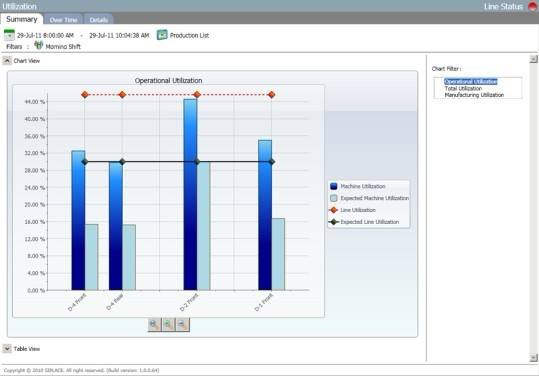The image size is (539, 376).
Task: Click the orange line marker above D-1 Front
Action: tap(271, 95)
